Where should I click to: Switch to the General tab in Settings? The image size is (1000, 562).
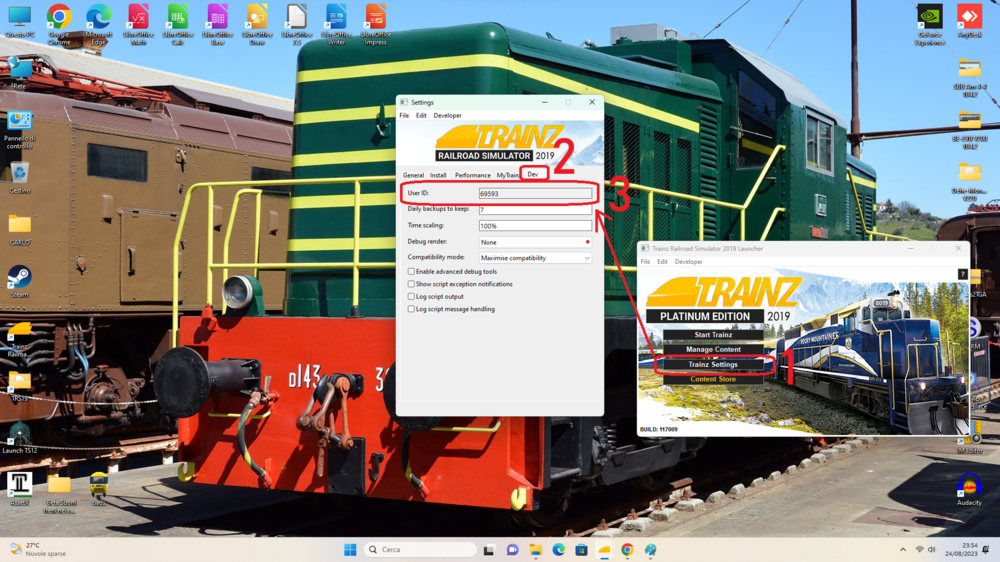413,175
